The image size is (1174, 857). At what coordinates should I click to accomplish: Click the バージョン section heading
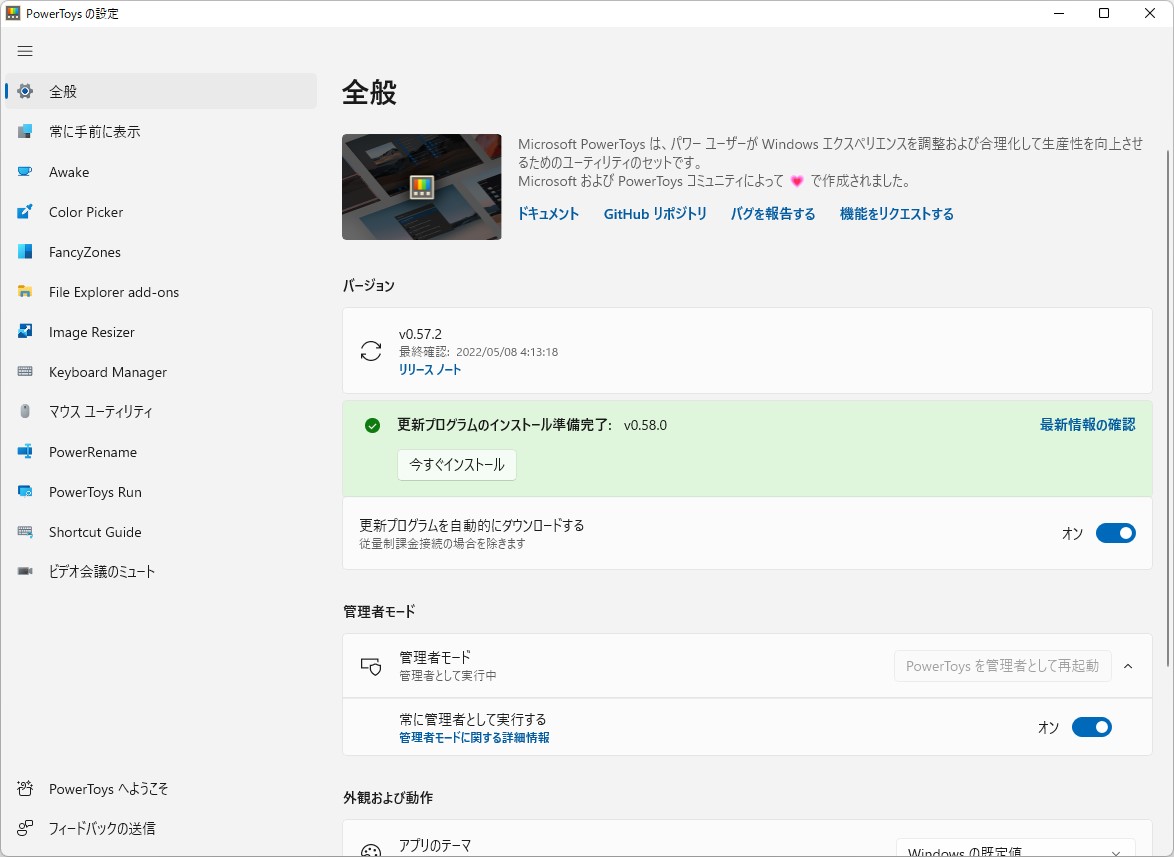pyautogui.click(x=368, y=286)
